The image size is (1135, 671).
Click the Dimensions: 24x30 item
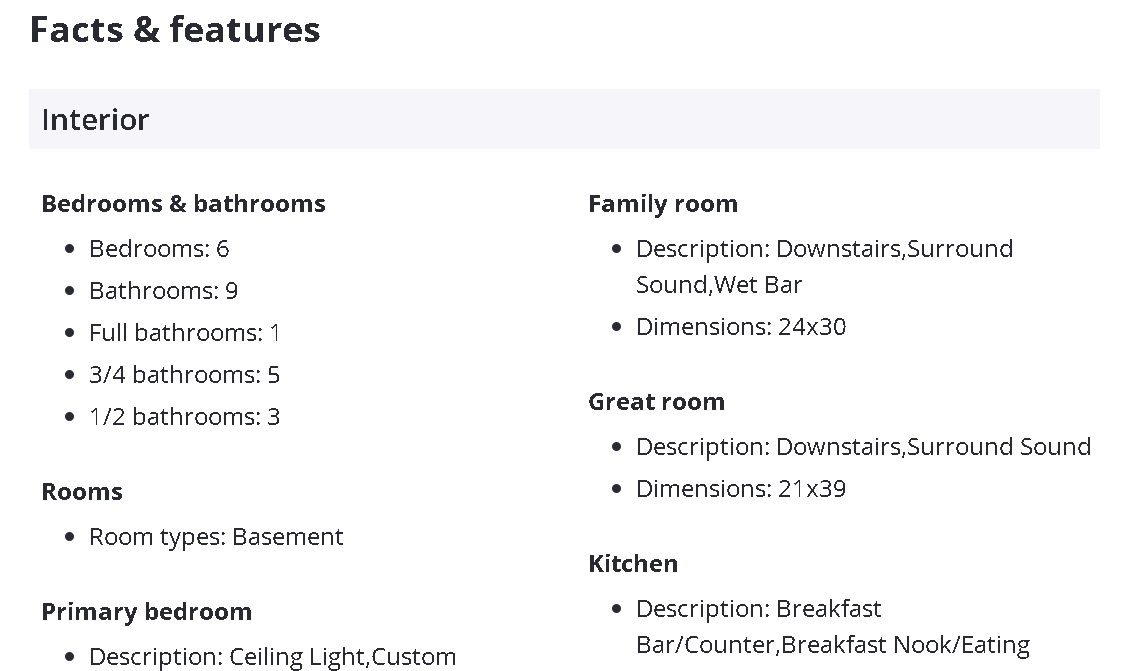pyautogui.click(x=741, y=327)
